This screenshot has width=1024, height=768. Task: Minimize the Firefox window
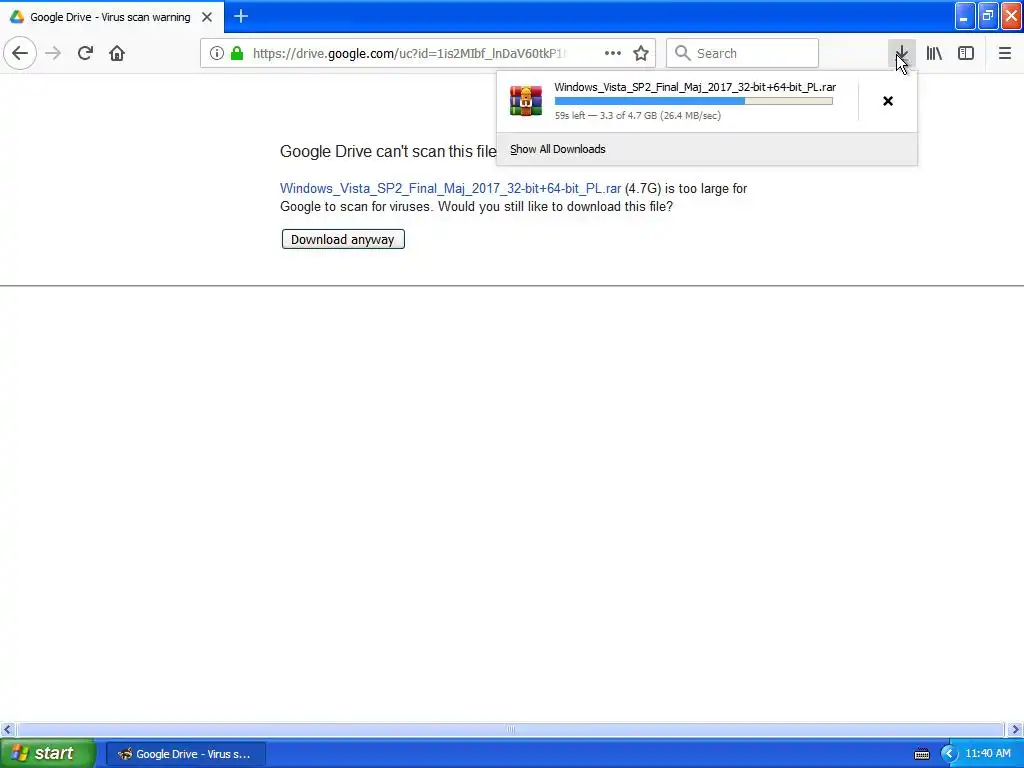point(965,16)
